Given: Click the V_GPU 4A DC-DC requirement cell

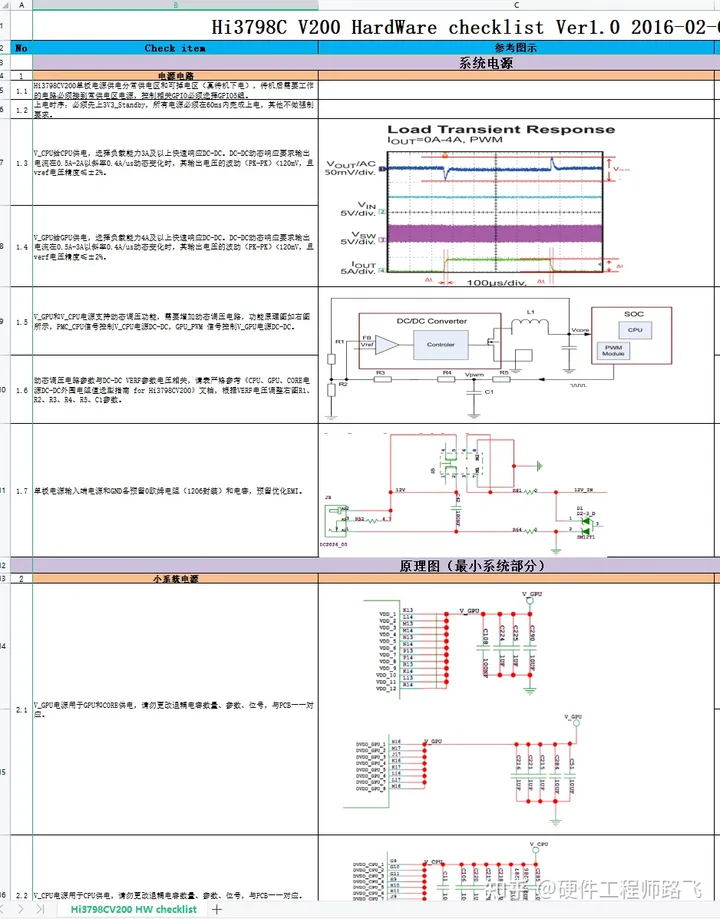Looking at the screenshot, I should (x=175, y=247).
